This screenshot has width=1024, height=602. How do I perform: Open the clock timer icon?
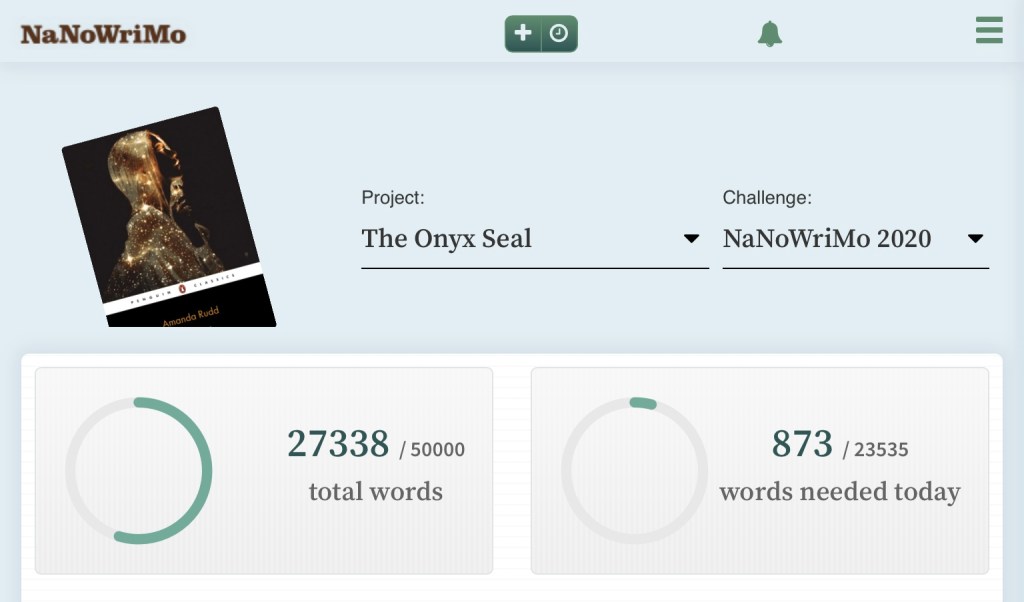pos(559,34)
